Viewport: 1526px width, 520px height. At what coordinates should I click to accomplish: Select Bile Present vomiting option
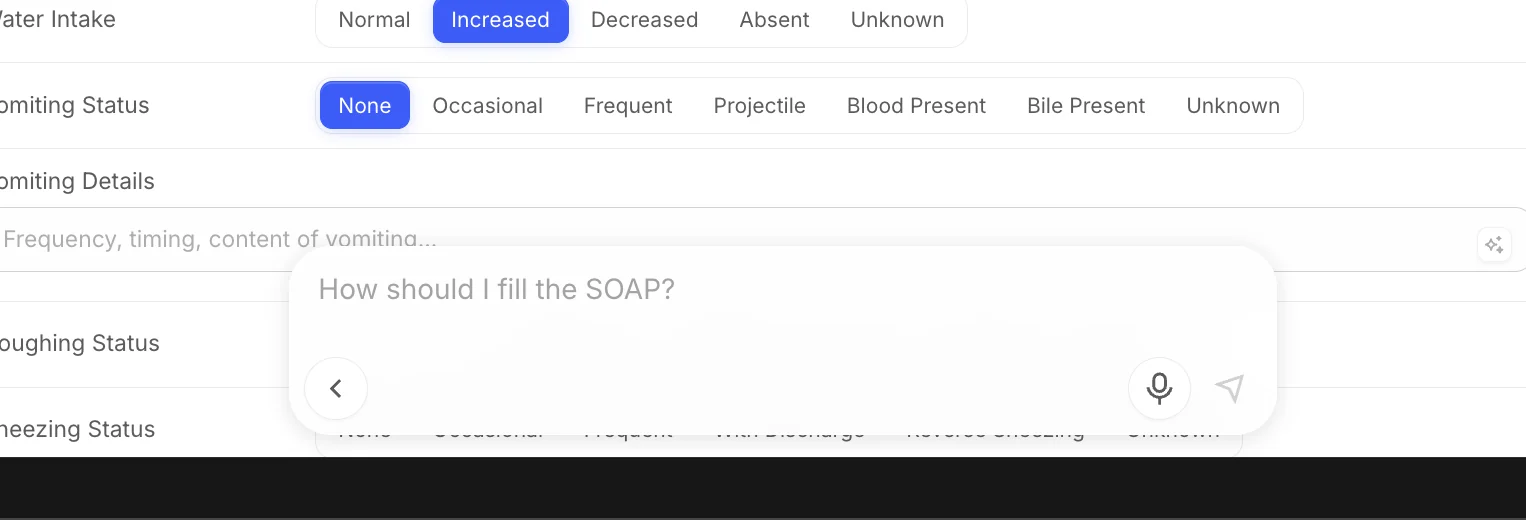point(1086,105)
